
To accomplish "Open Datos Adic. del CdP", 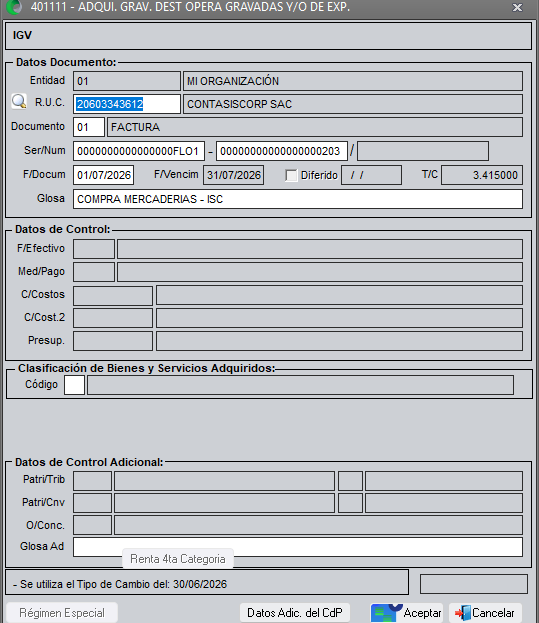I will pyautogui.click(x=295, y=613).
